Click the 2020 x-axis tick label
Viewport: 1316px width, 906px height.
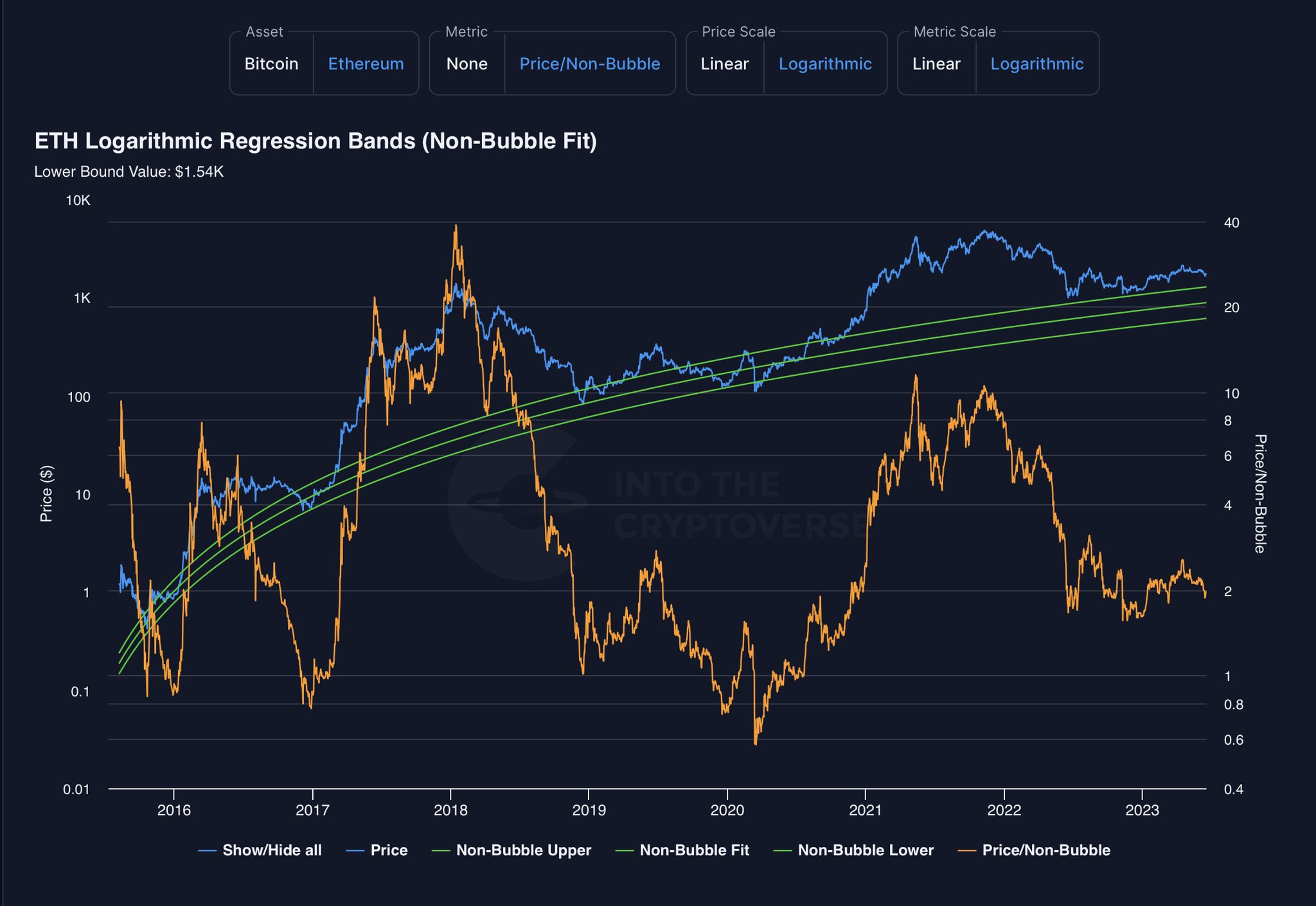click(727, 810)
